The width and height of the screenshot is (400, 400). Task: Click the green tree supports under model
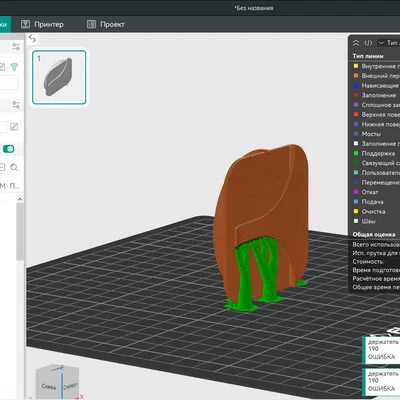pyautogui.click(x=257, y=273)
